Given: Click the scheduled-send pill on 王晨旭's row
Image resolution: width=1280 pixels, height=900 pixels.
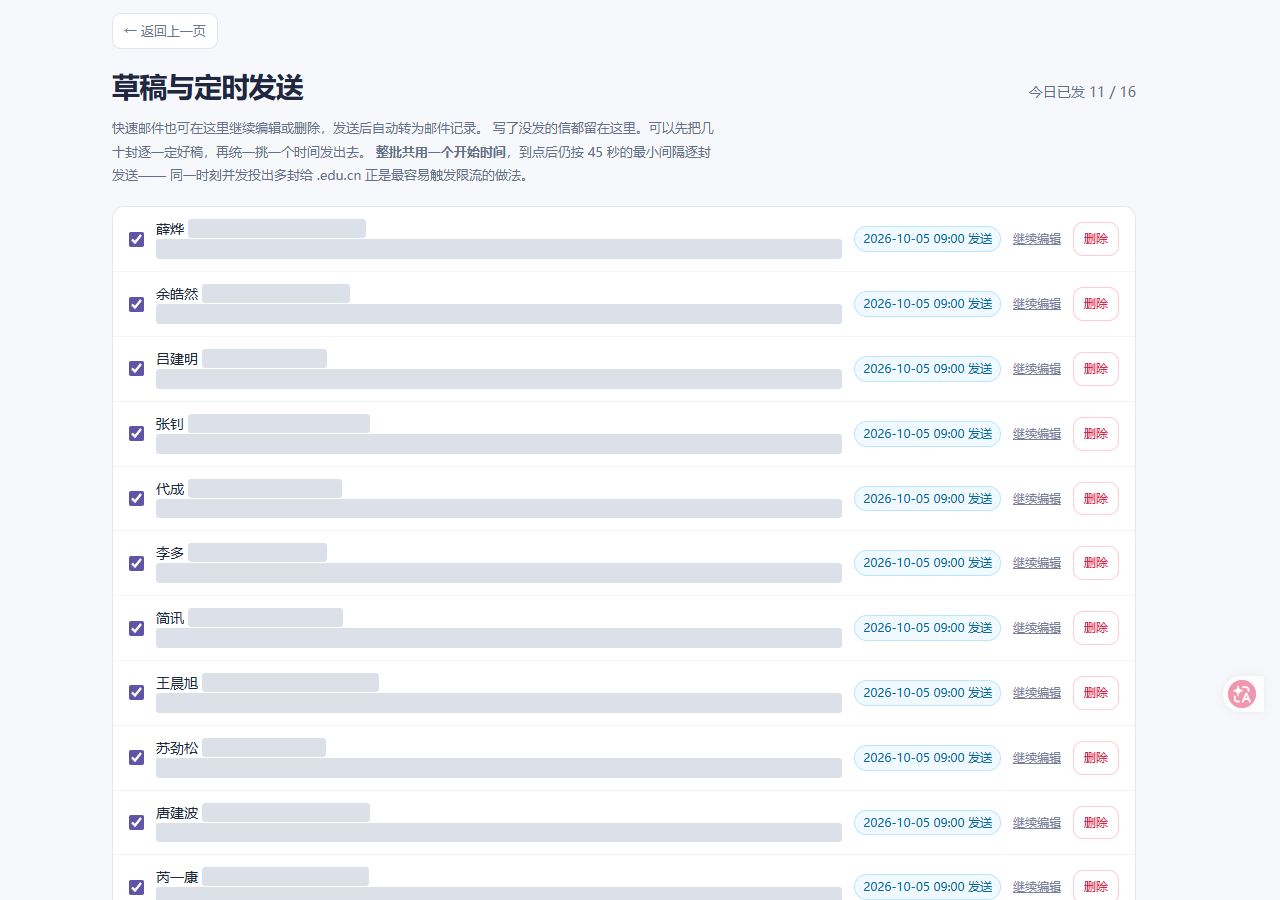Looking at the screenshot, I should 927,693.
